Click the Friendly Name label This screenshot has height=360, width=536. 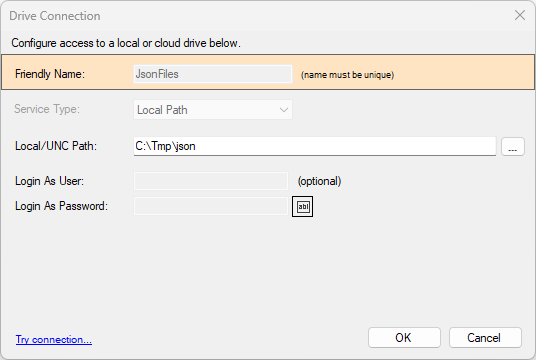tap(50, 74)
